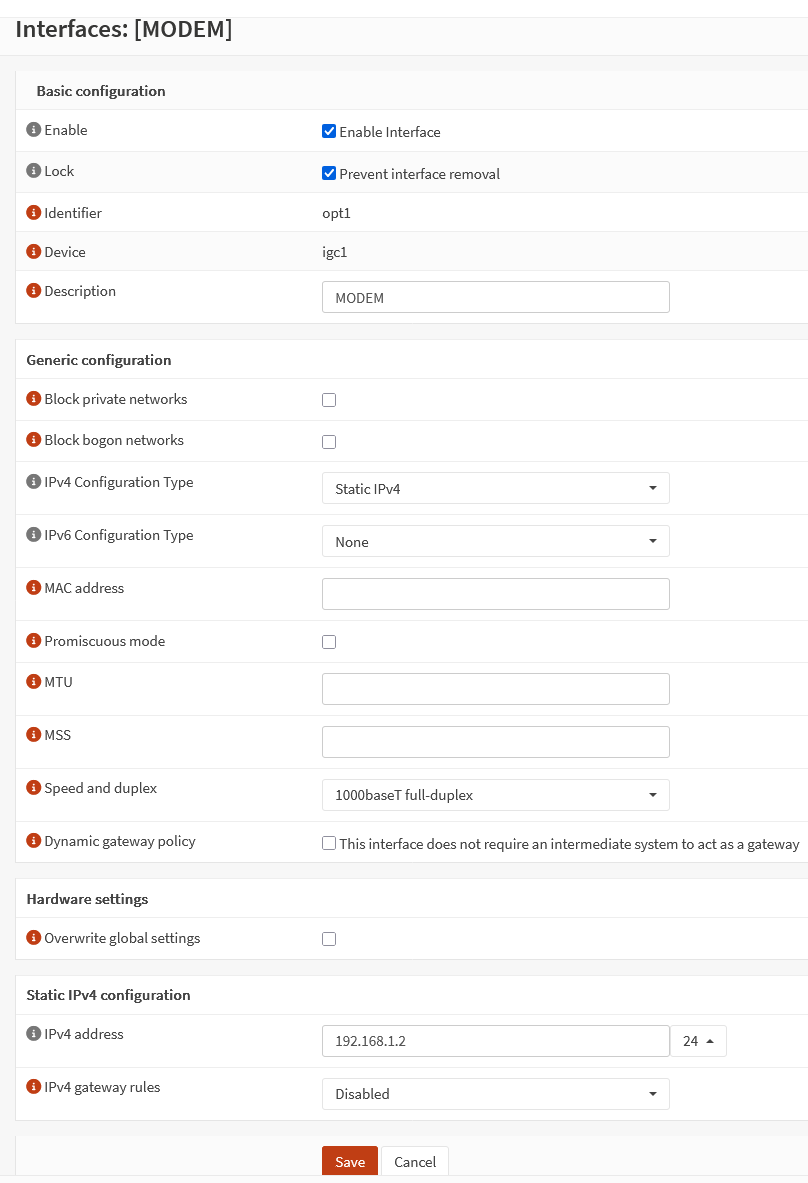Show help for Speed and duplex
The height and width of the screenshot is (1183, 808).
pyautogui.click(x=33, y=788)
